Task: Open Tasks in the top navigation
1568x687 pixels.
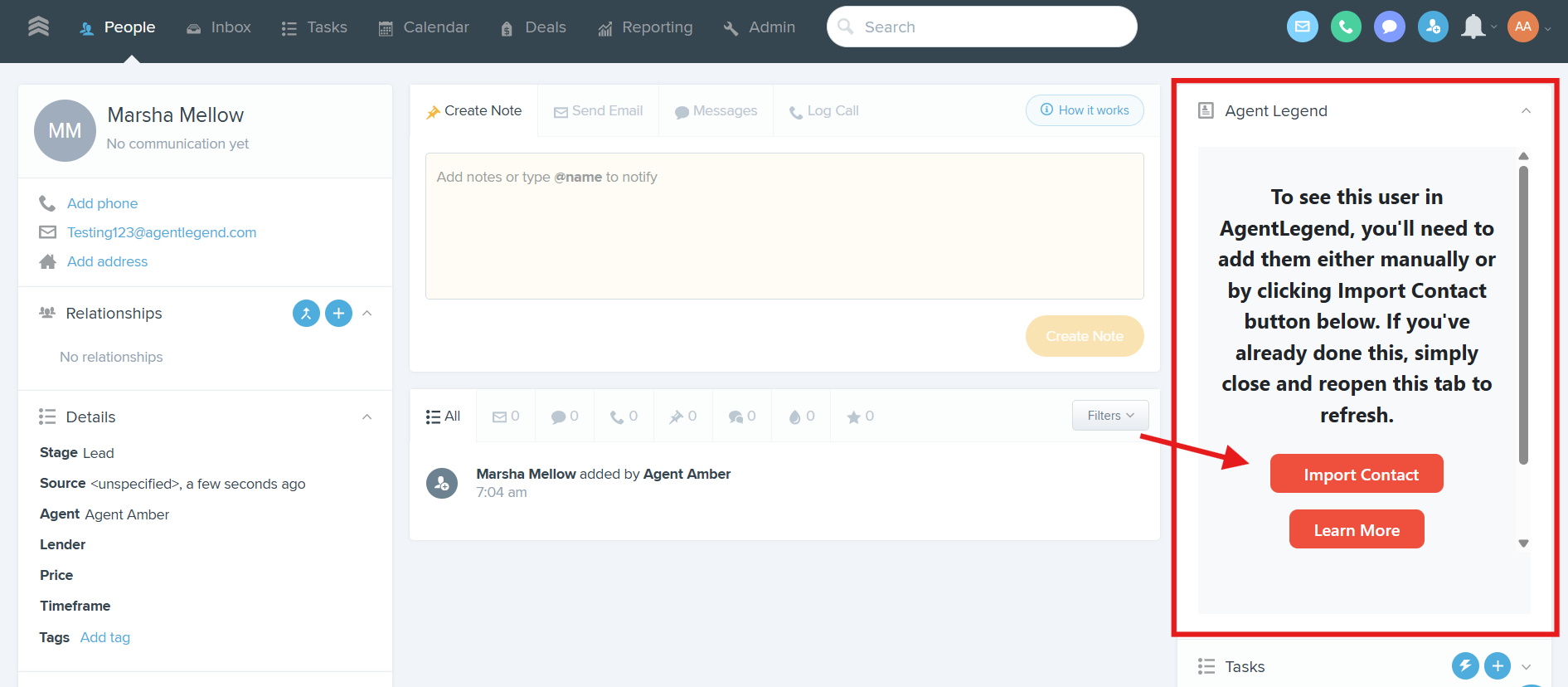Action: (313, 27)
